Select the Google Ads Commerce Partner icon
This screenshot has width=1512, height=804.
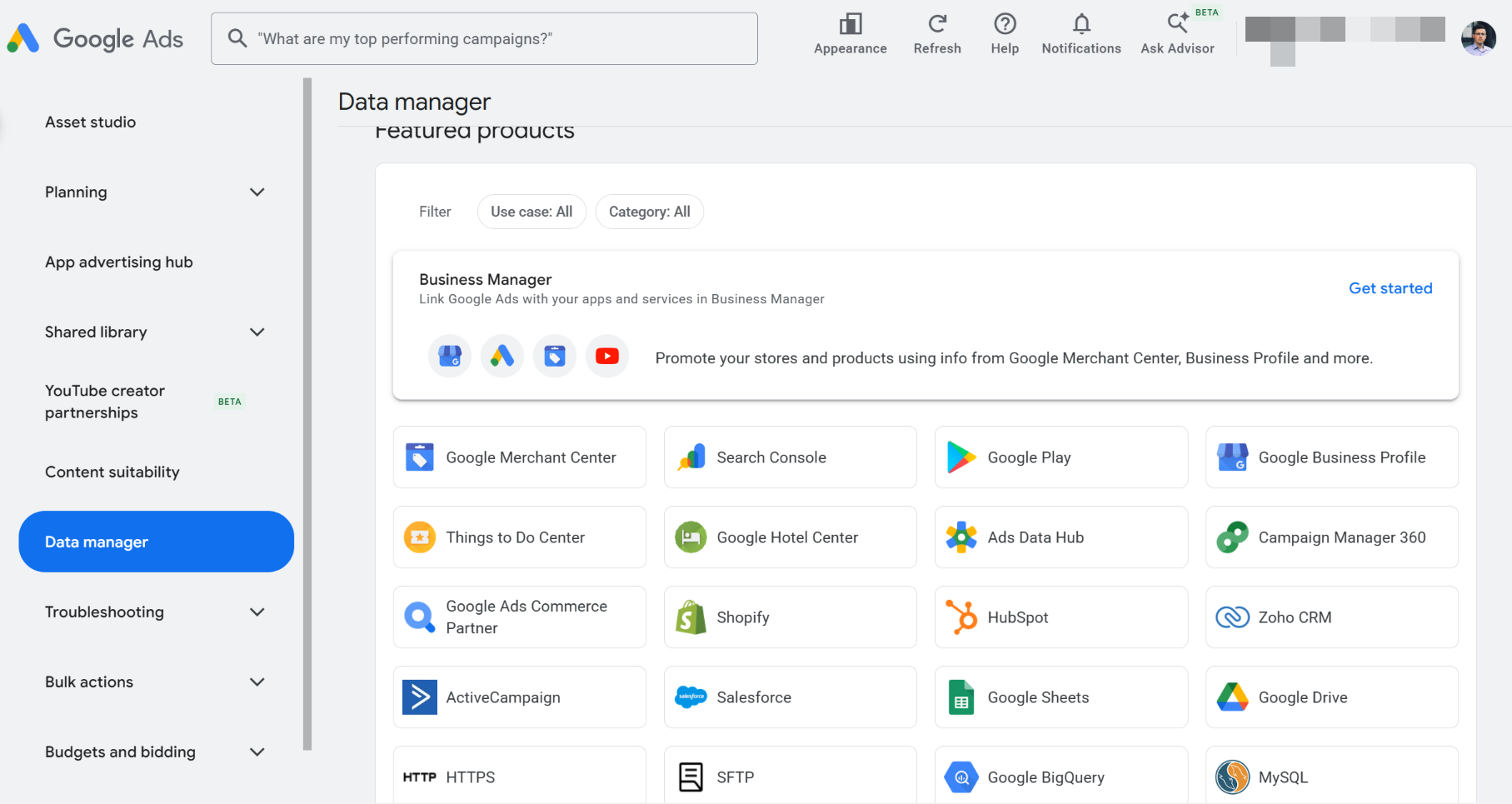[x=420, y=617]
